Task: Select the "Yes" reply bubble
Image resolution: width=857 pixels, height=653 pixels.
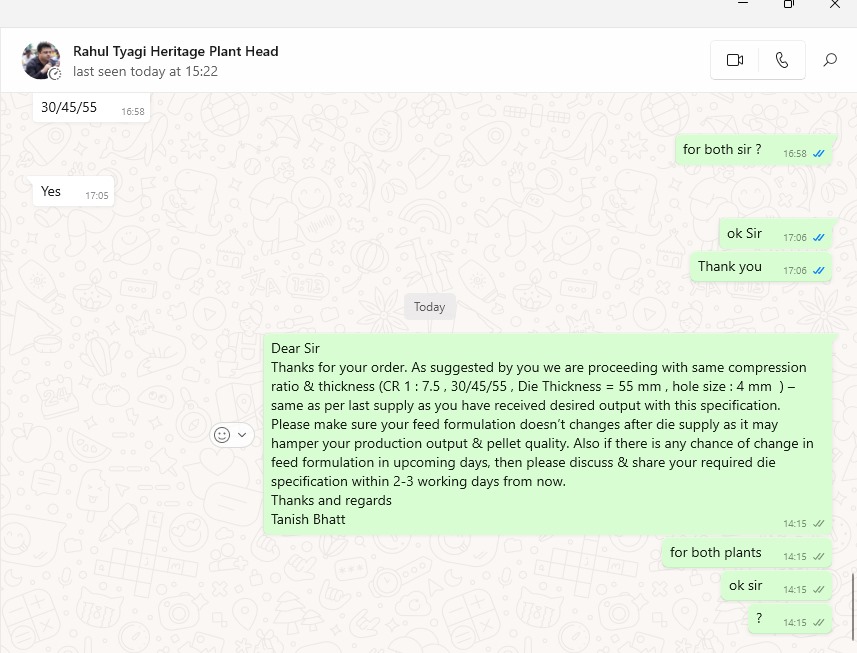Action: [52, 191]
